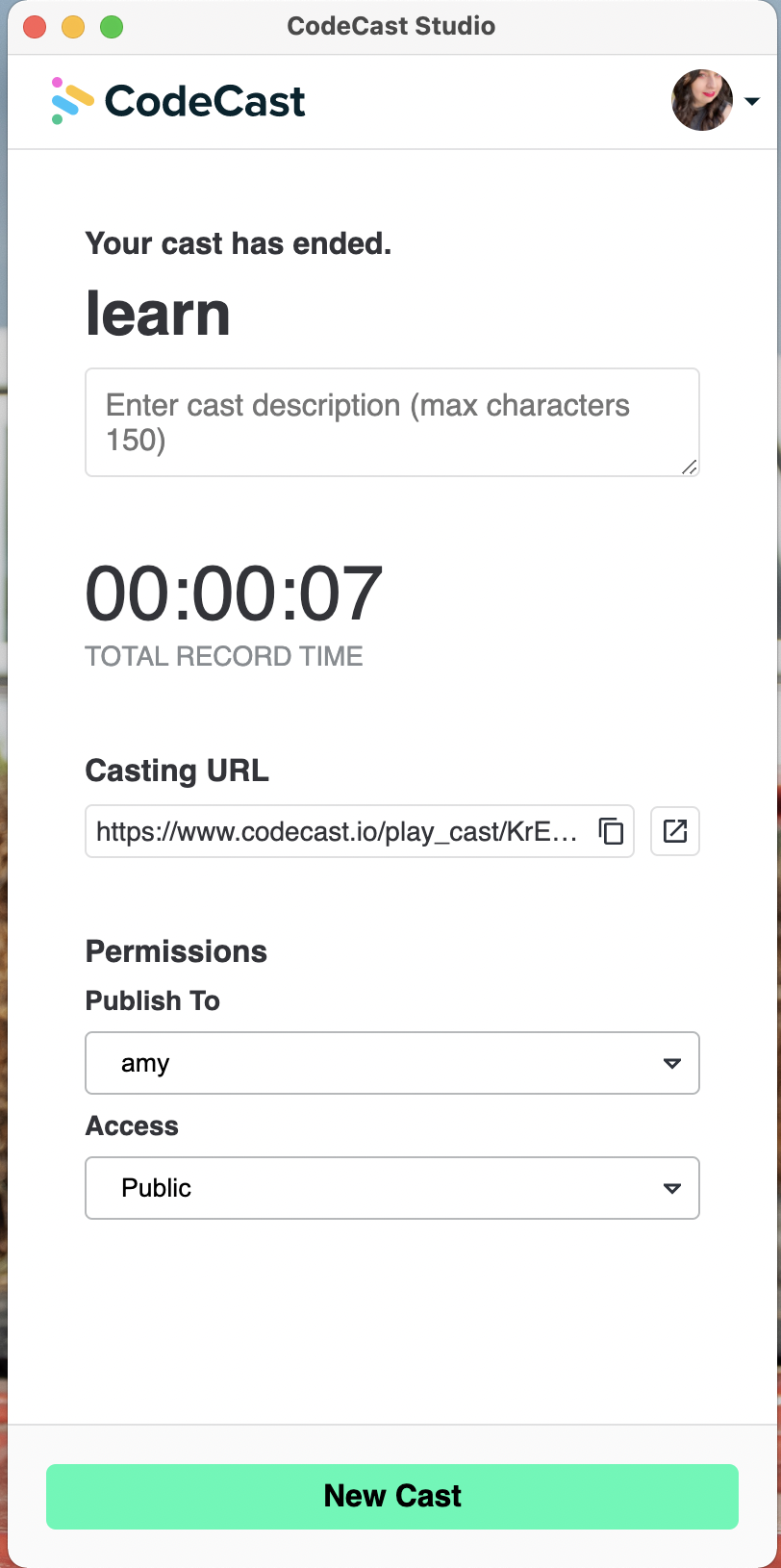Open the casting URL in the browser

tap(675, 830)
